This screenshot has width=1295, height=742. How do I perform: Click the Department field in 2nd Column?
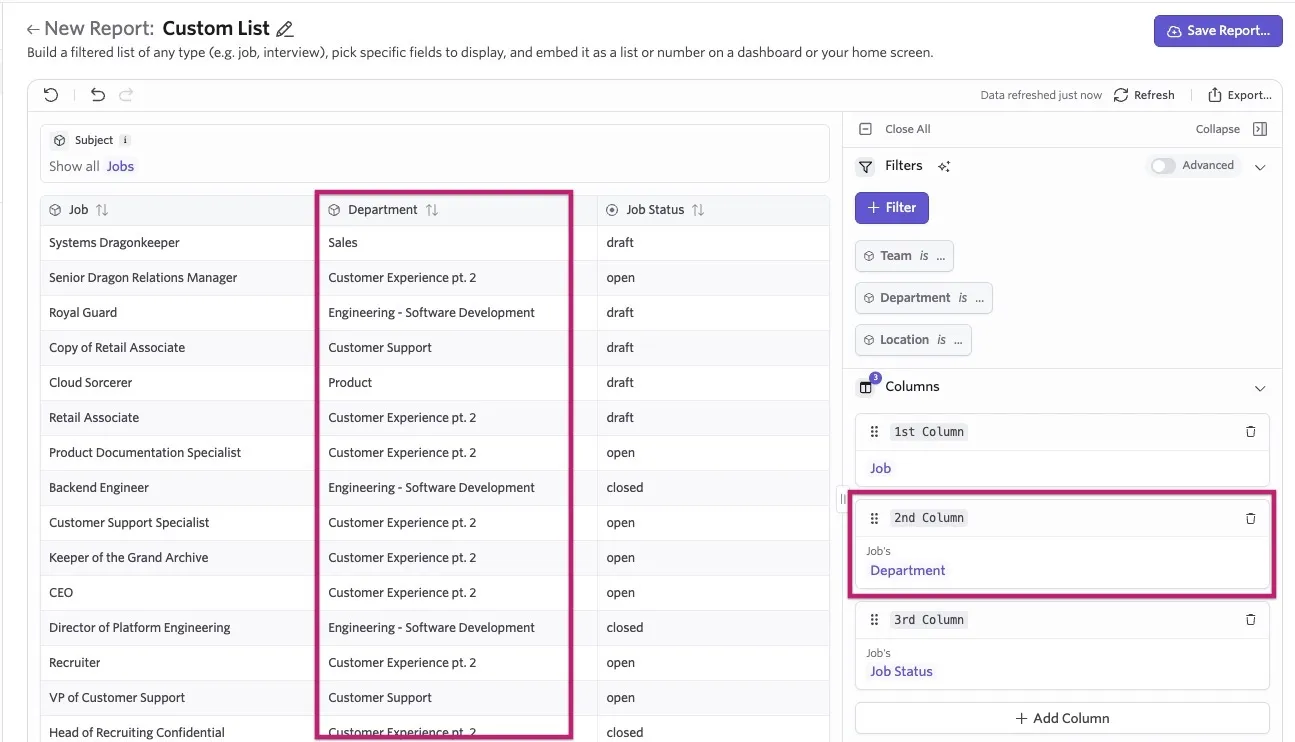point(908,570)
